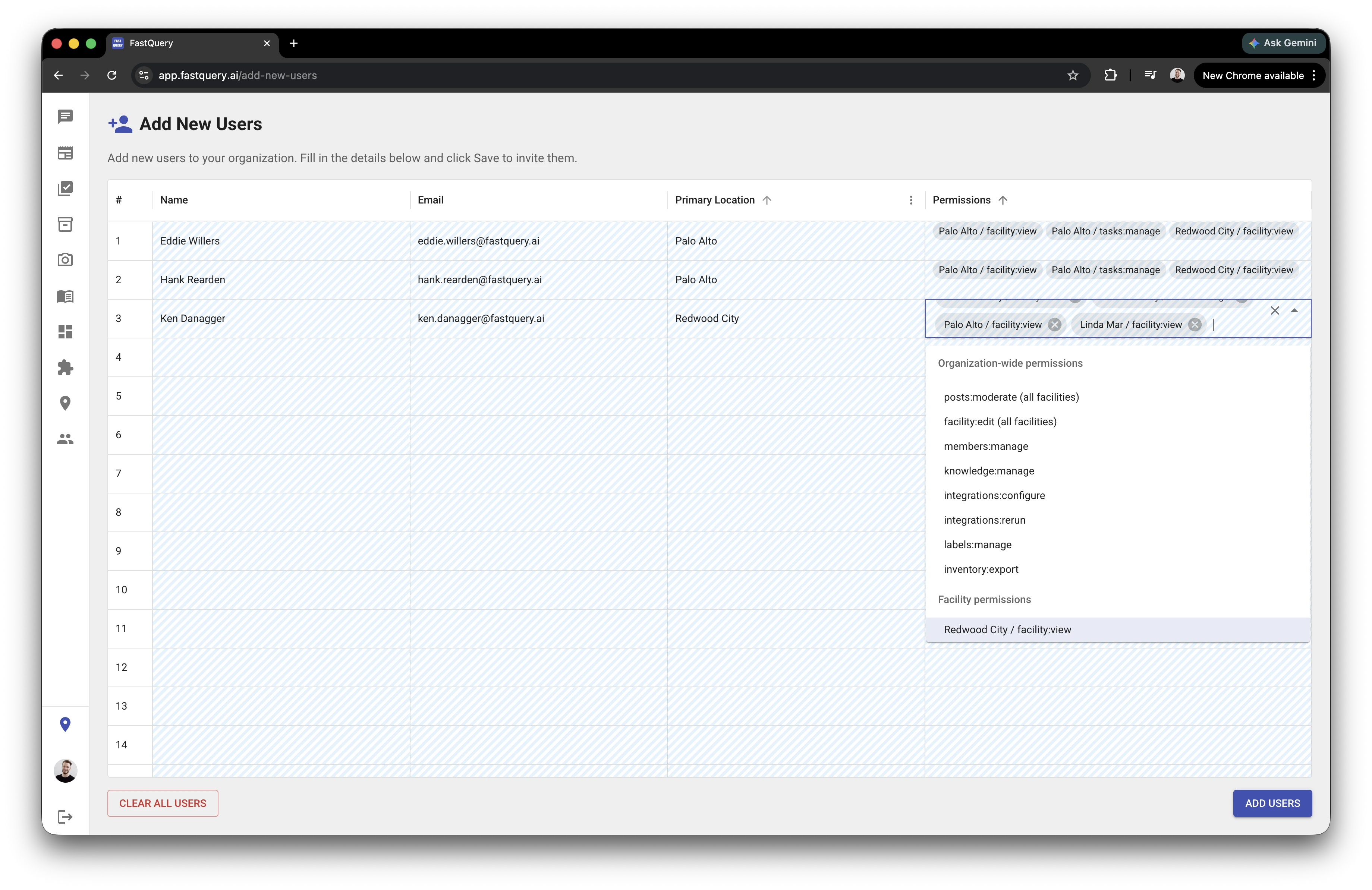The height and width of the screenshot is (890, 1372).
Task: Open the tasks checklist sidebar icon
Action: click(x=65, y=189)
